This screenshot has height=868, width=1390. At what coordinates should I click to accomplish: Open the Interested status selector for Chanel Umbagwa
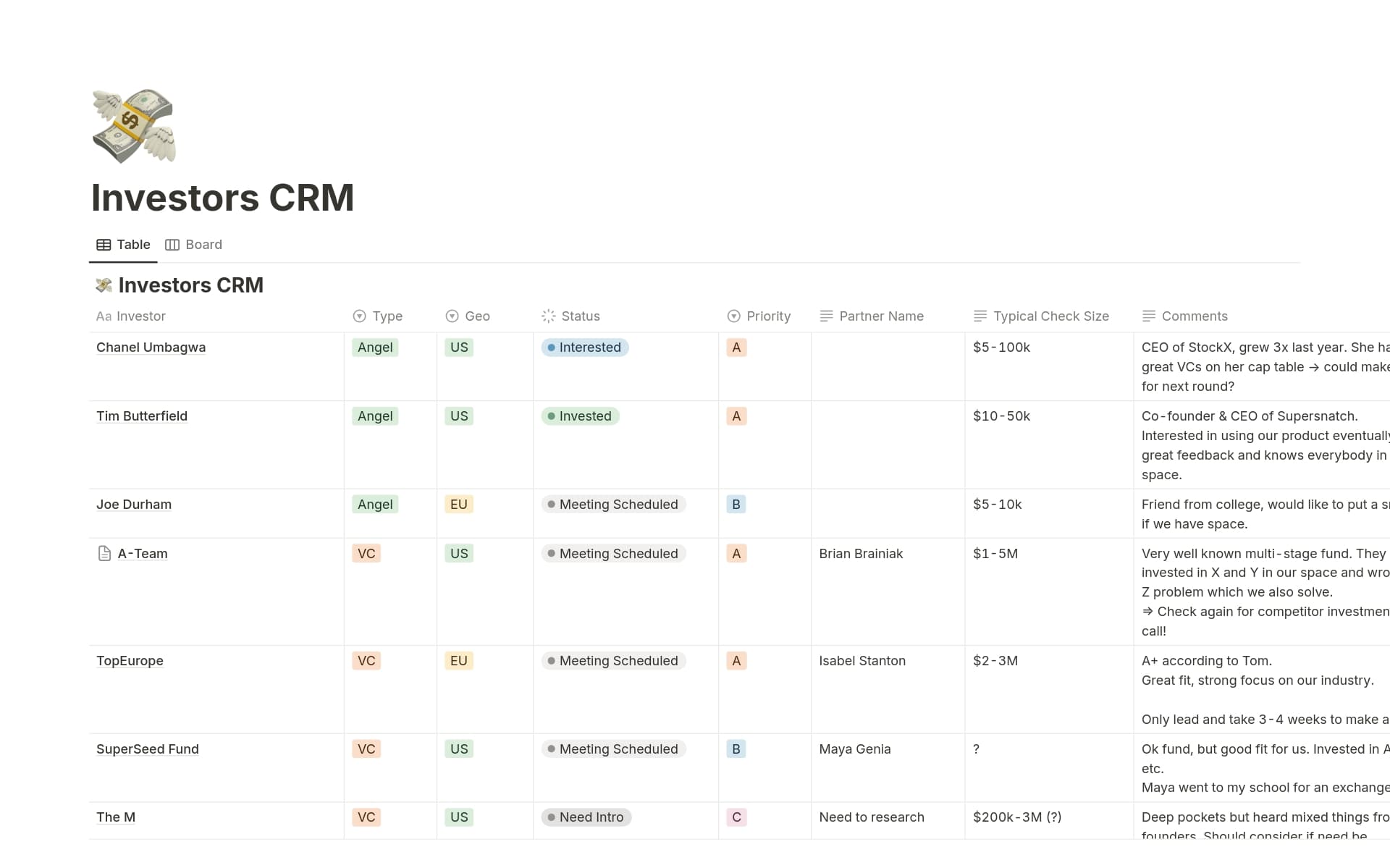click(x=584, y=347)
